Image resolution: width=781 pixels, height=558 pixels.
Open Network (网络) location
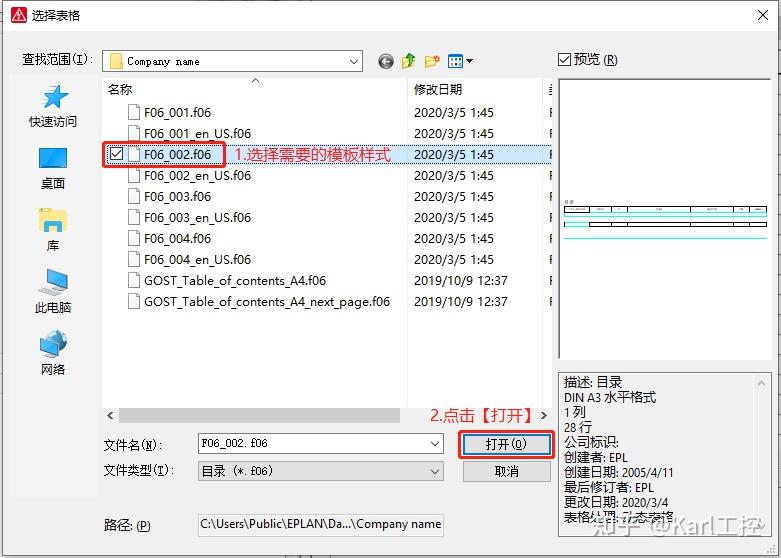[53, 353]
